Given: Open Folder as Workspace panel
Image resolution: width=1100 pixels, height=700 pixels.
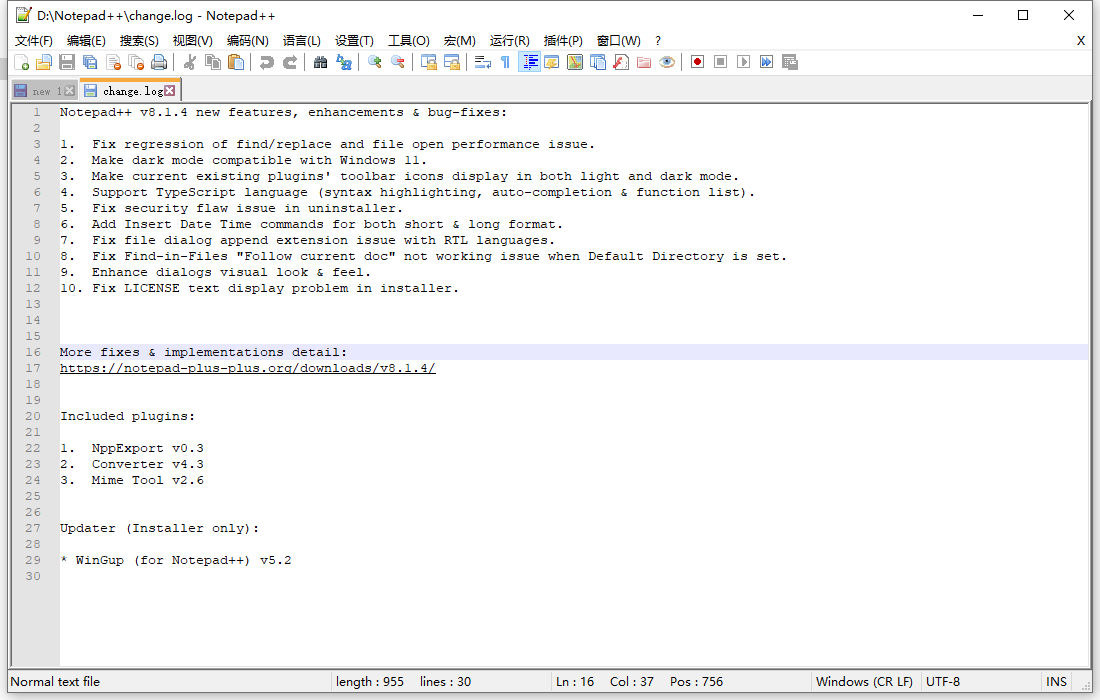Looking at the screenshot, I should click(x=644, y=62).
